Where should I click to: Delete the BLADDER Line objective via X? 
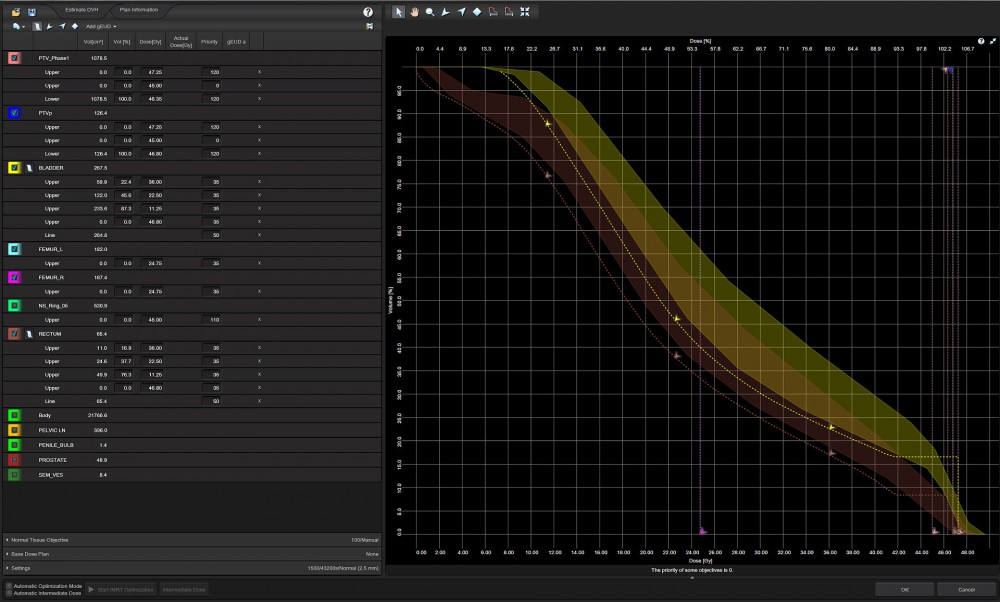[x=259, y=235]
